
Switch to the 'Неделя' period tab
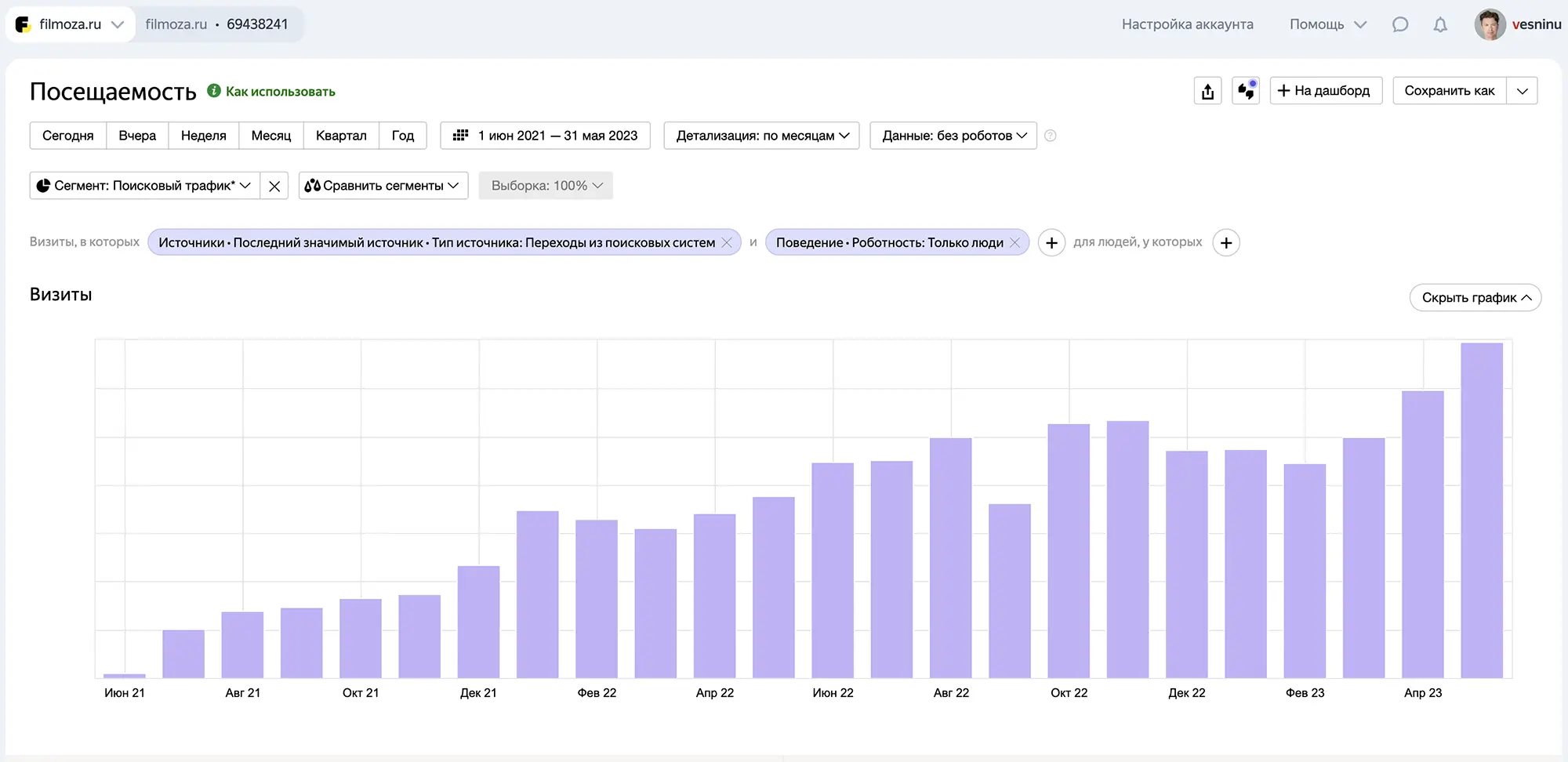(203, 136)
